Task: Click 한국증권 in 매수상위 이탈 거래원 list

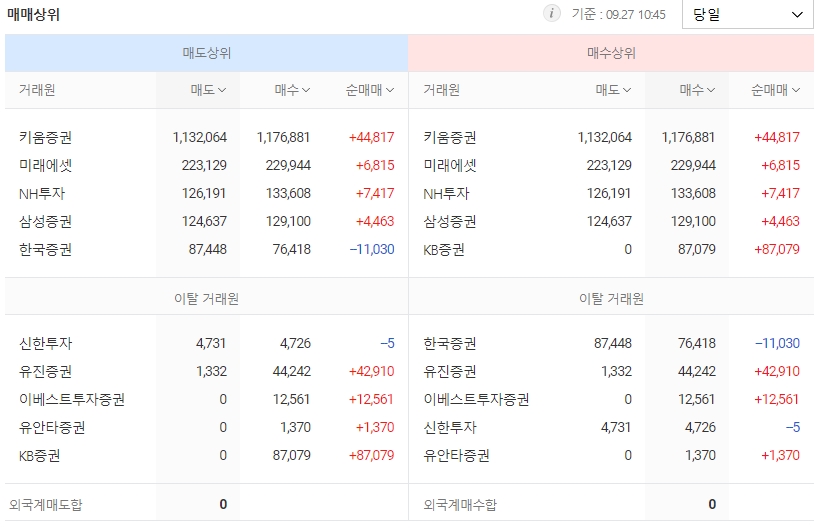Action: point(450,343)
